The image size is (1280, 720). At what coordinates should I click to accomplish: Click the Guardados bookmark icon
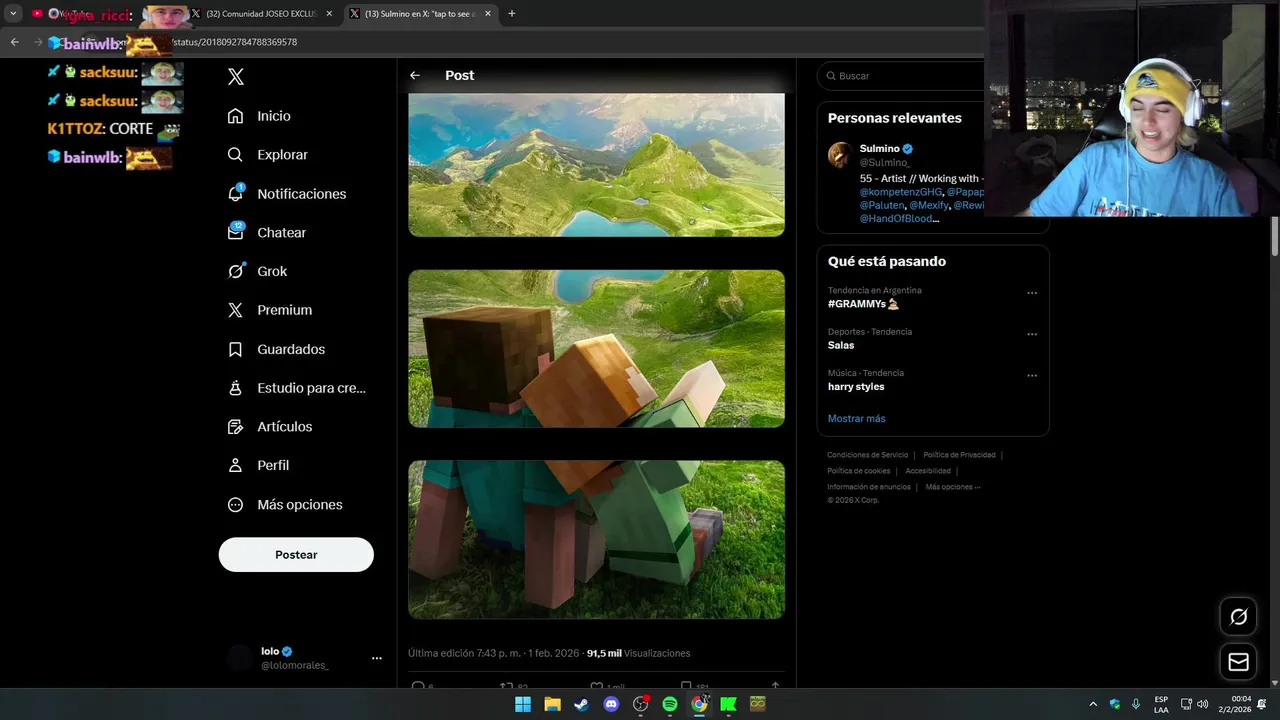(x=235, y=349)
